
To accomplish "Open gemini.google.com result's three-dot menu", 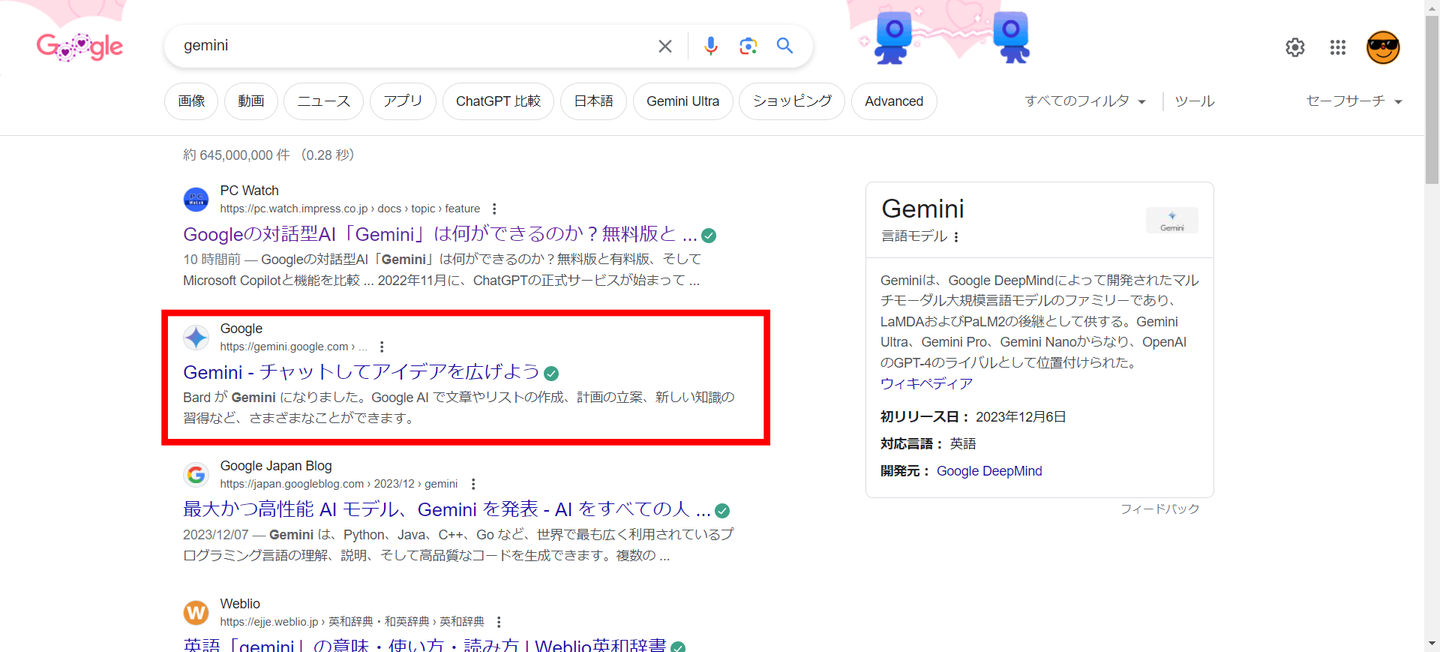I will click(382, 347).
